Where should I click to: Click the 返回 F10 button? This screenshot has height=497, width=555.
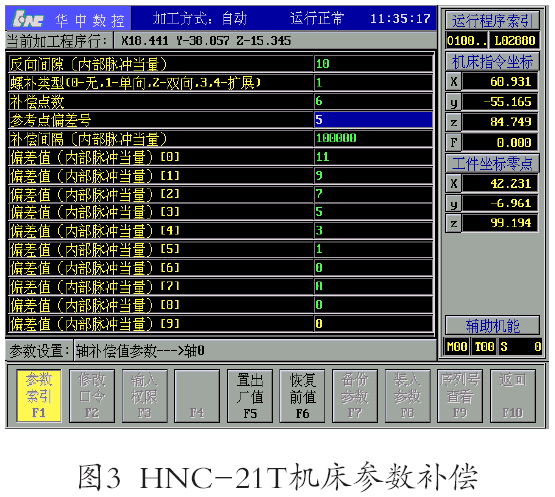(513, 396)
